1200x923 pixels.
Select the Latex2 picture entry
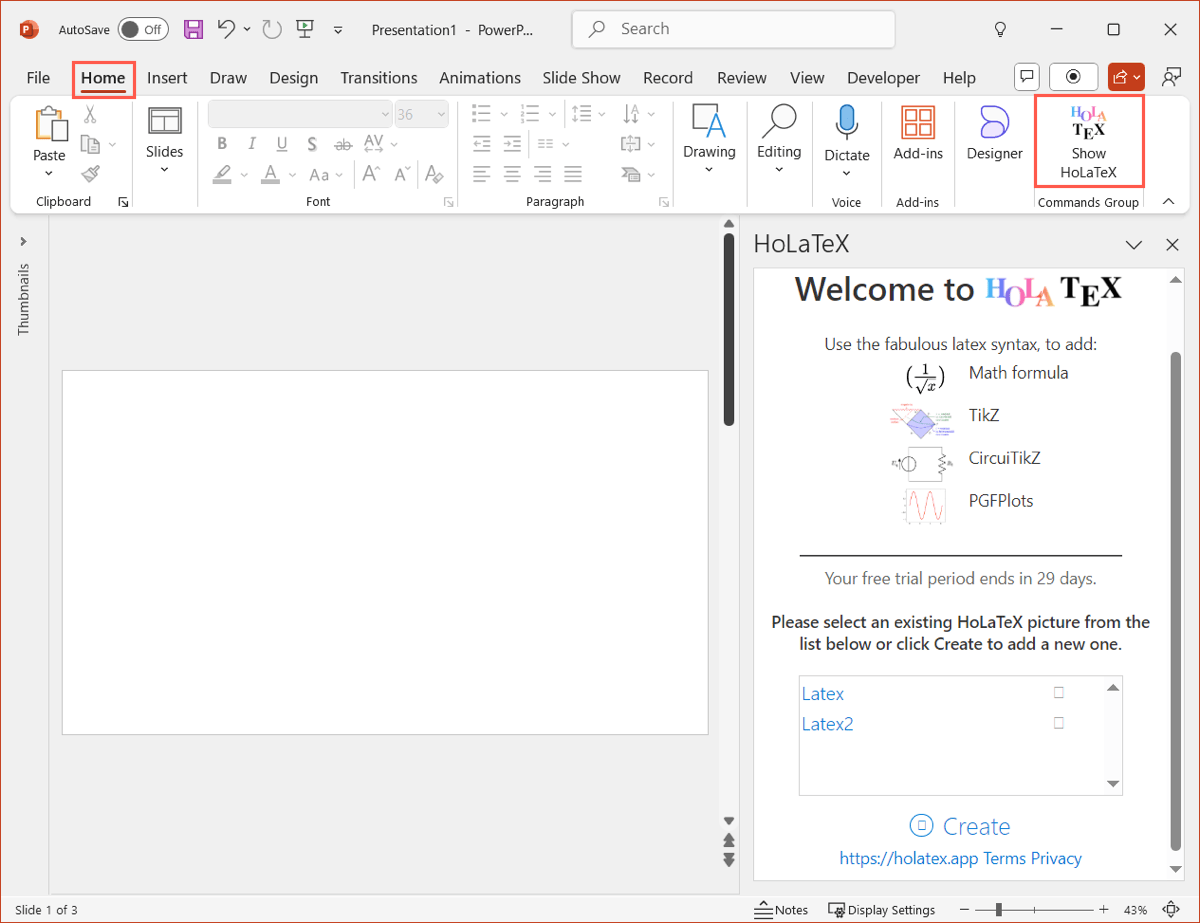[828, 723]
